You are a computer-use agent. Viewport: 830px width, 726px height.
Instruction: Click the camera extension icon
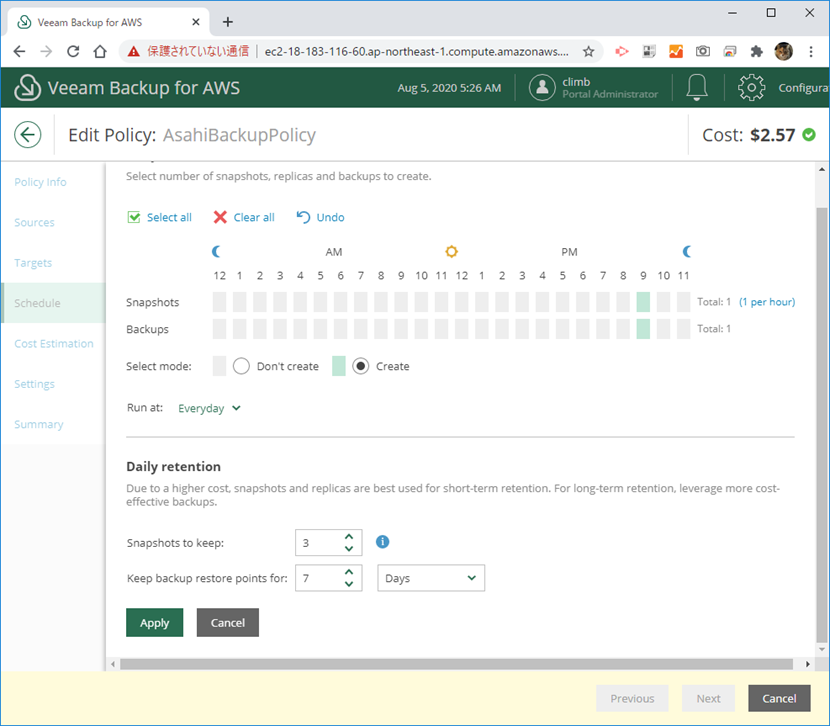click(x=702, y=51)
